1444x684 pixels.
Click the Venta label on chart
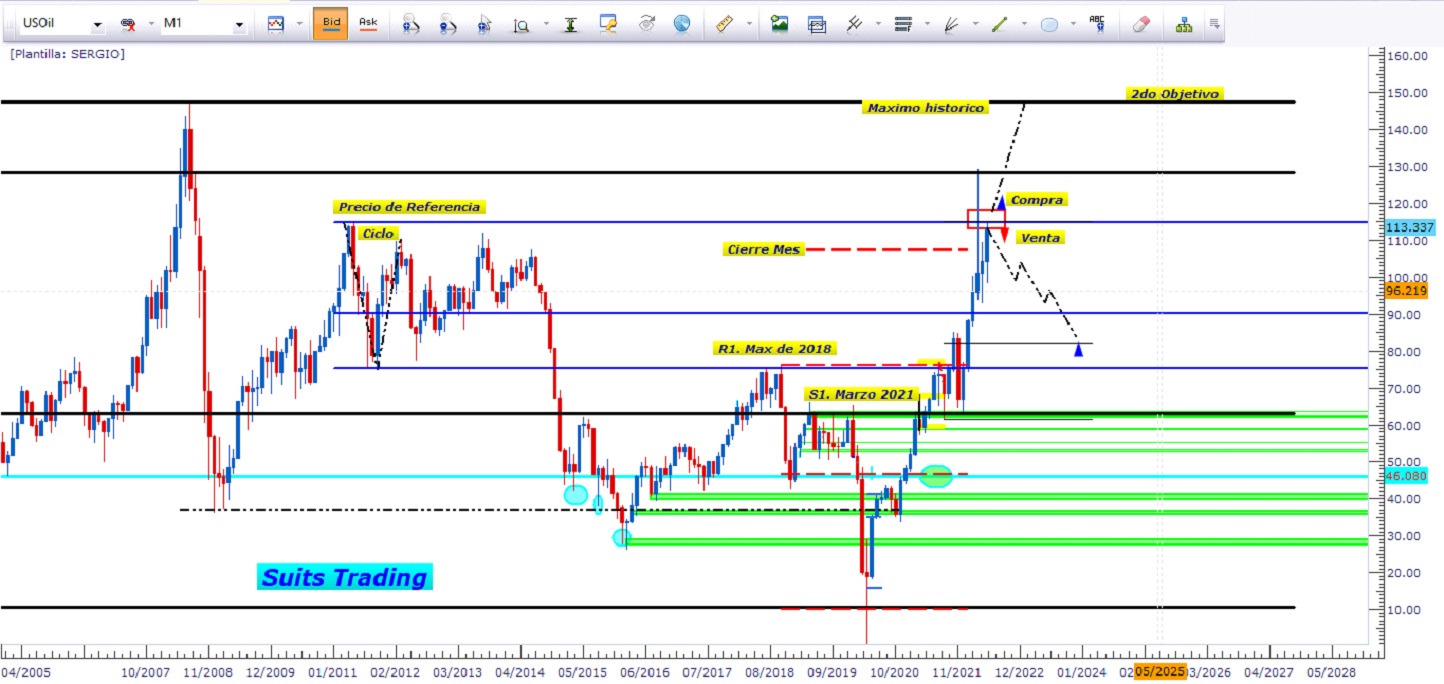(1040, 238)
